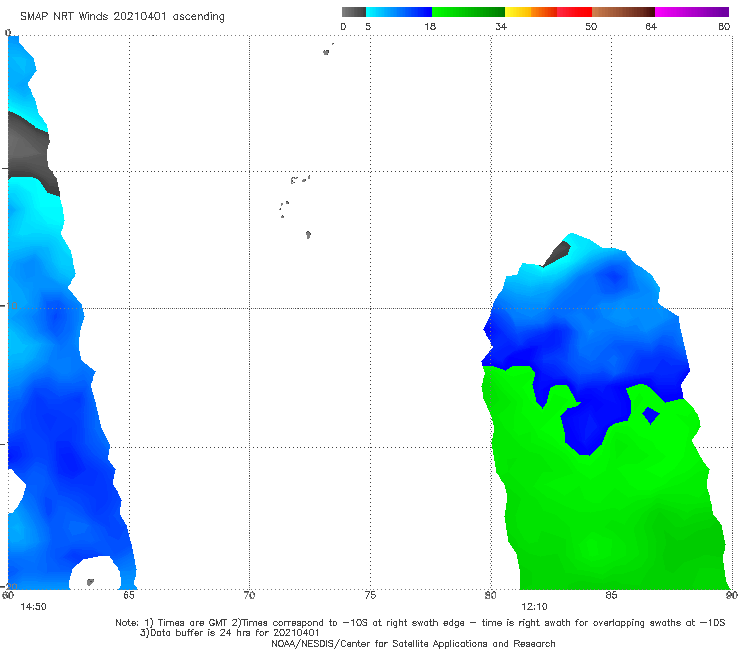Click the dark gray low-wind patch in the western swath

pos(29,152)
